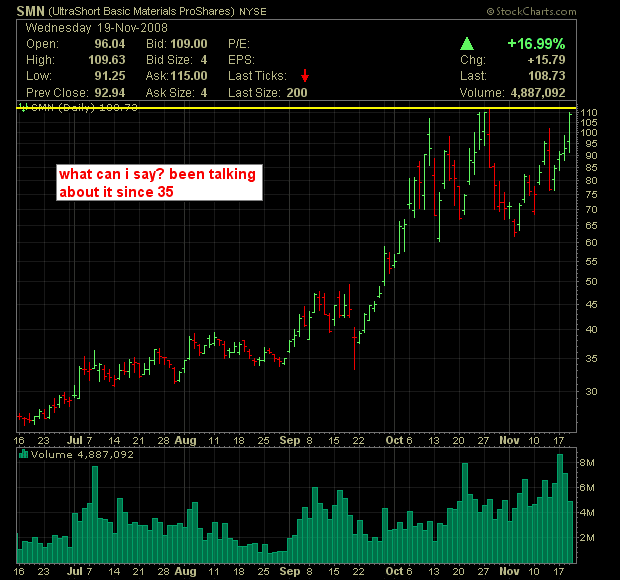Click the green volume bars icon
Viewport: 620px width, 580px height.
[23, 454]
